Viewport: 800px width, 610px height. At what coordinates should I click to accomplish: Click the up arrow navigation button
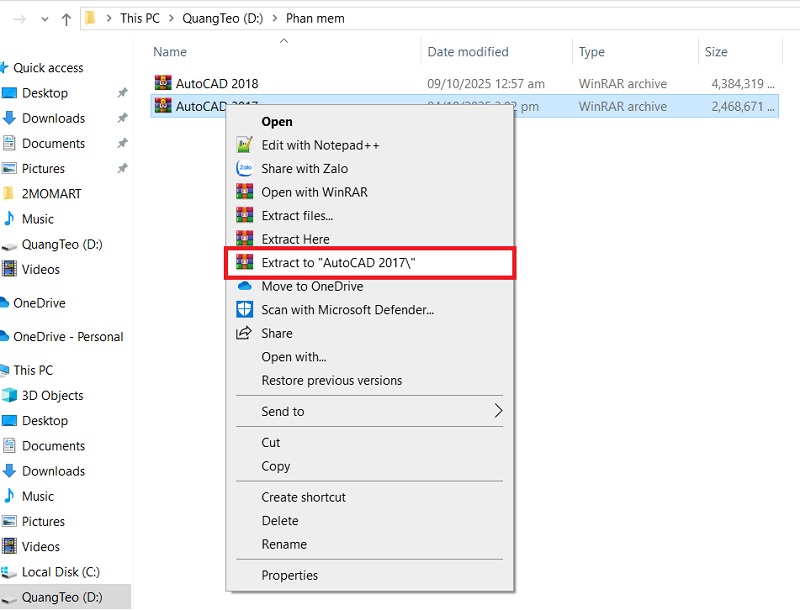(x=66, y=18)
